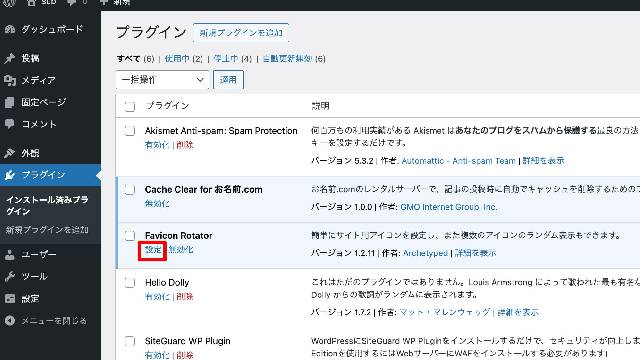This screenshot has width=640, height=360.
Task: Click the メニューを閉じる collapse arrow icon
Action: [10, 321]
